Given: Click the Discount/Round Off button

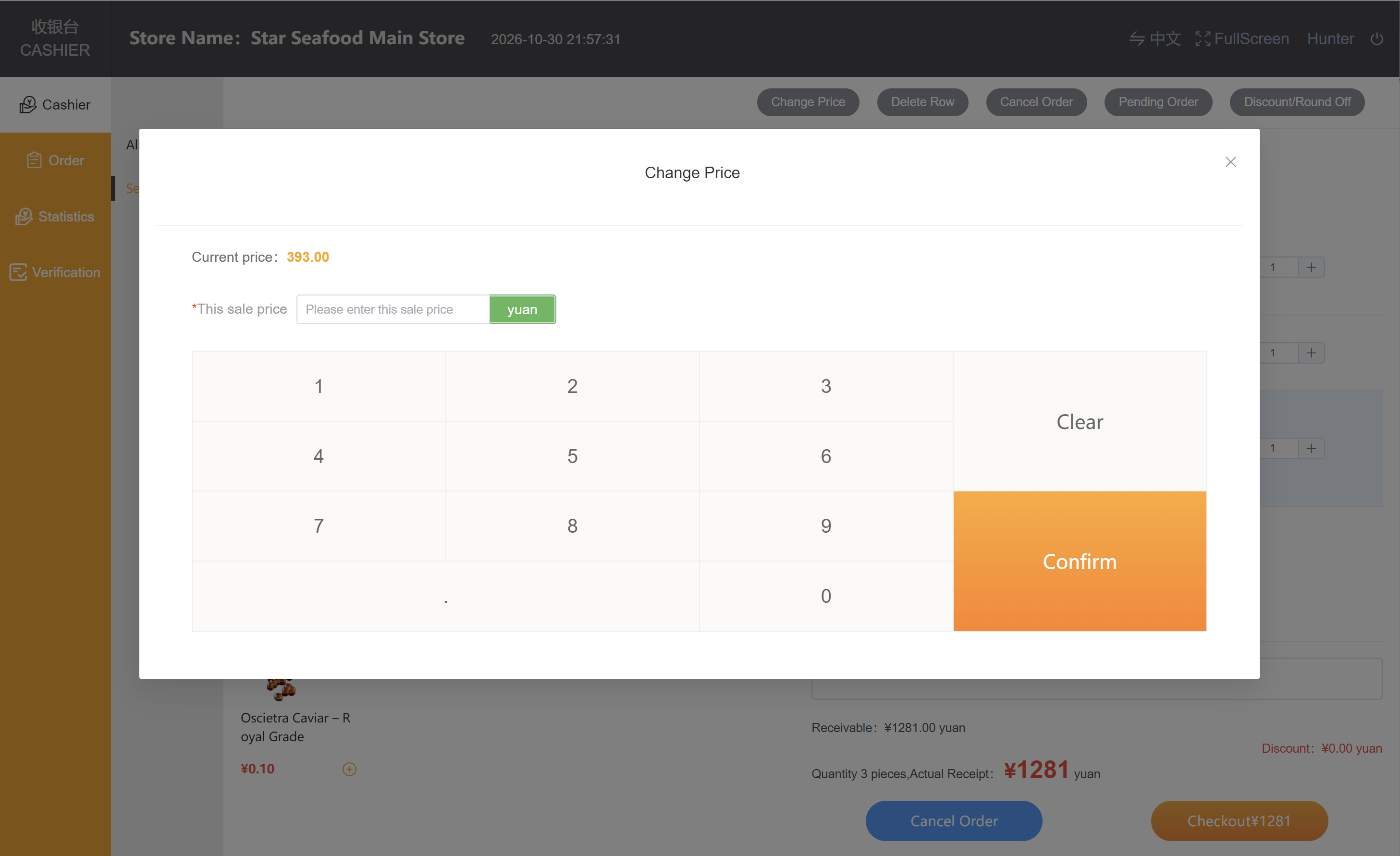Looking at the screenshot, I should pos(1297,102).
